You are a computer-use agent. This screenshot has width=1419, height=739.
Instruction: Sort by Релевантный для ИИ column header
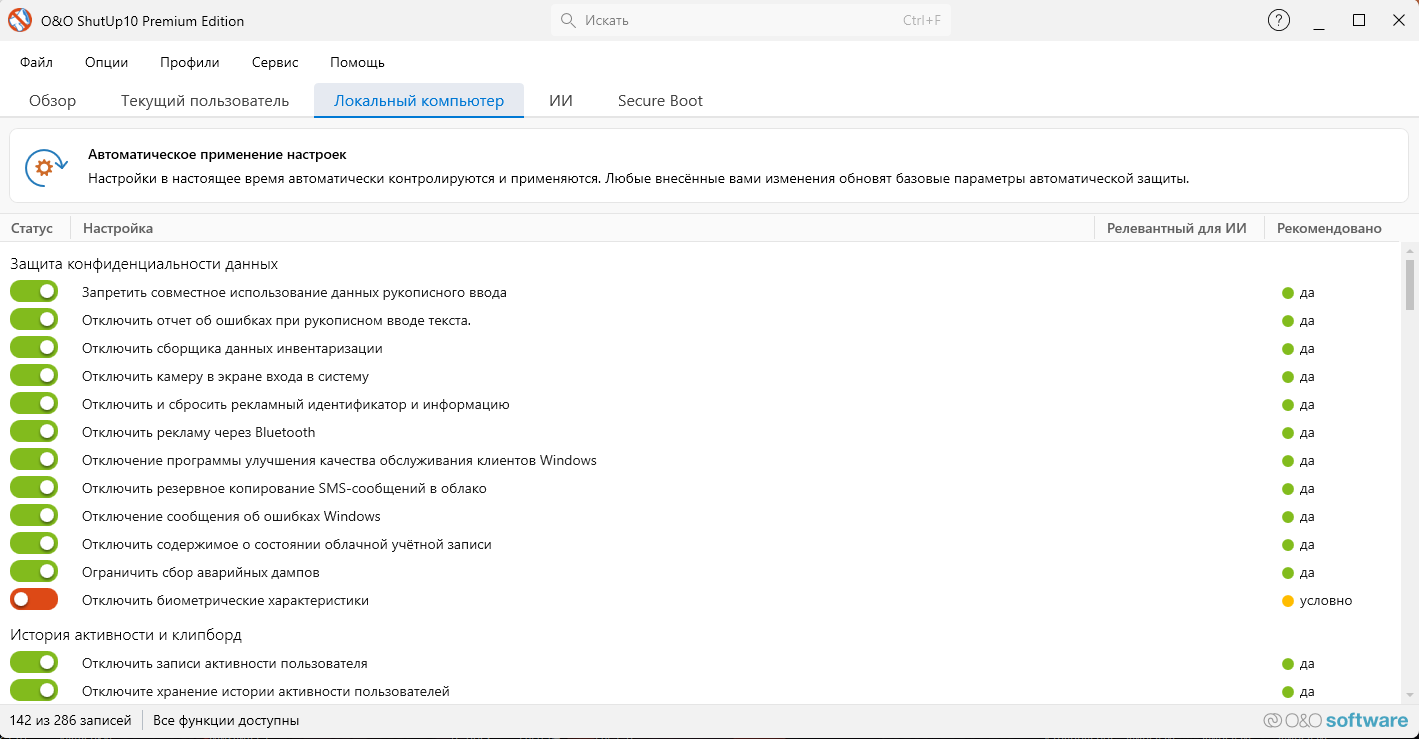[1177, 228]
